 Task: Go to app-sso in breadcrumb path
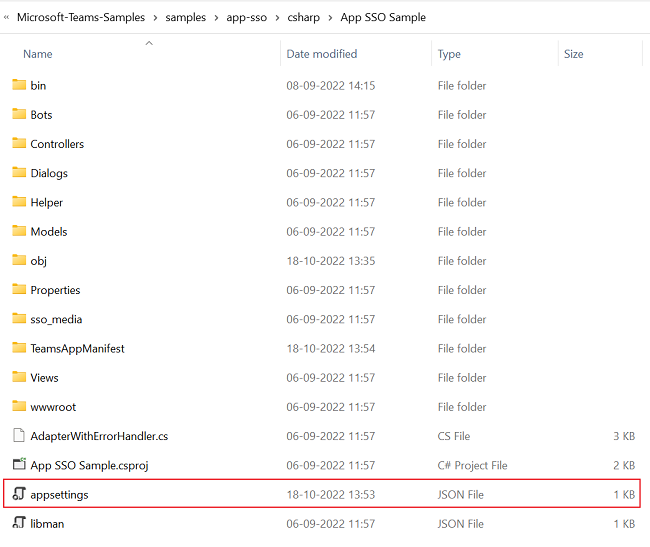coord(246,17)
